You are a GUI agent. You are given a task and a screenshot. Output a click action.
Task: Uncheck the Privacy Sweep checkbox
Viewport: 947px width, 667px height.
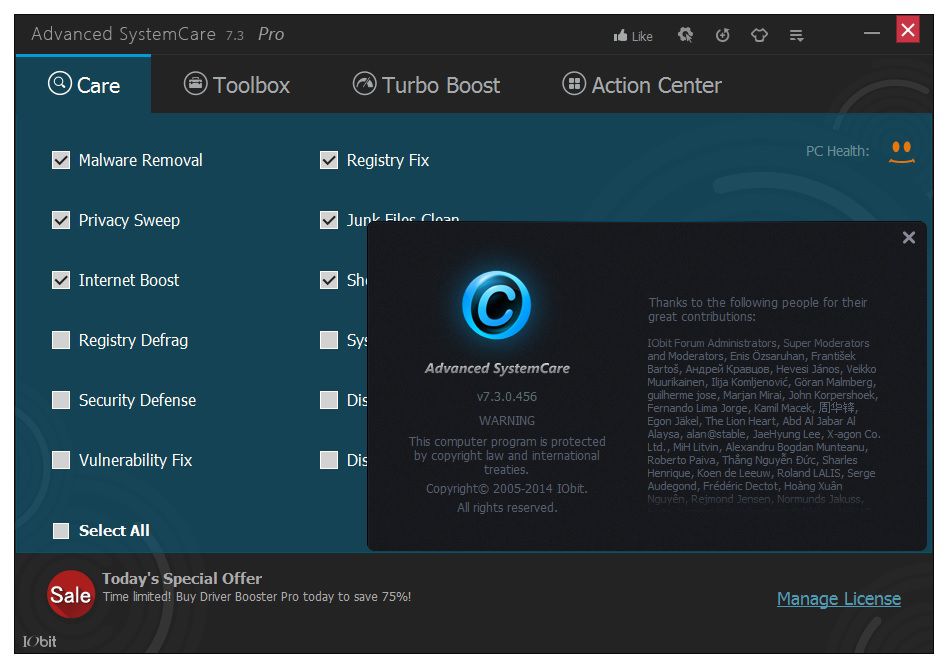(61, 220)
